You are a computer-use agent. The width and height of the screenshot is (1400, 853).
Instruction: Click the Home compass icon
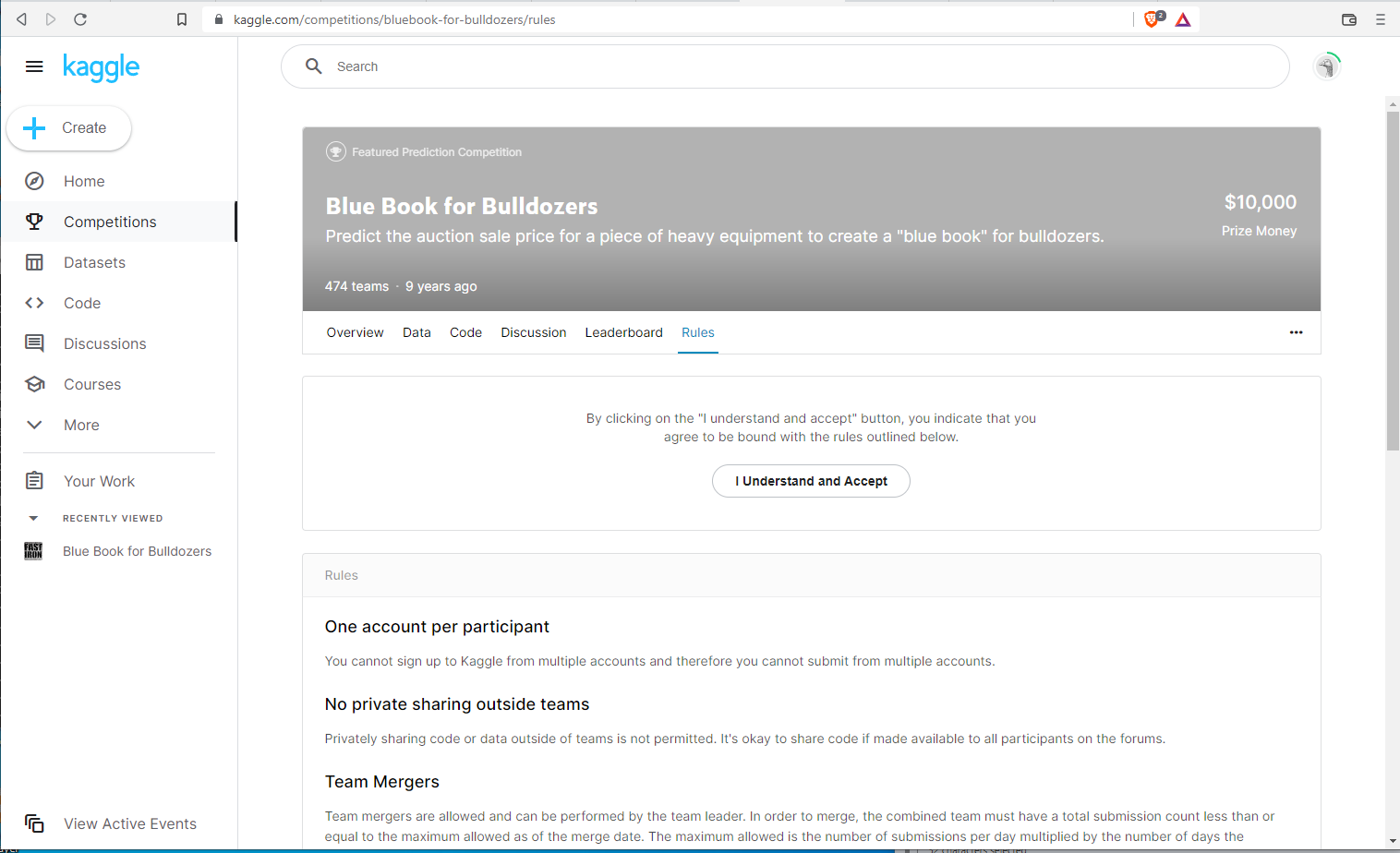[34, 181]
